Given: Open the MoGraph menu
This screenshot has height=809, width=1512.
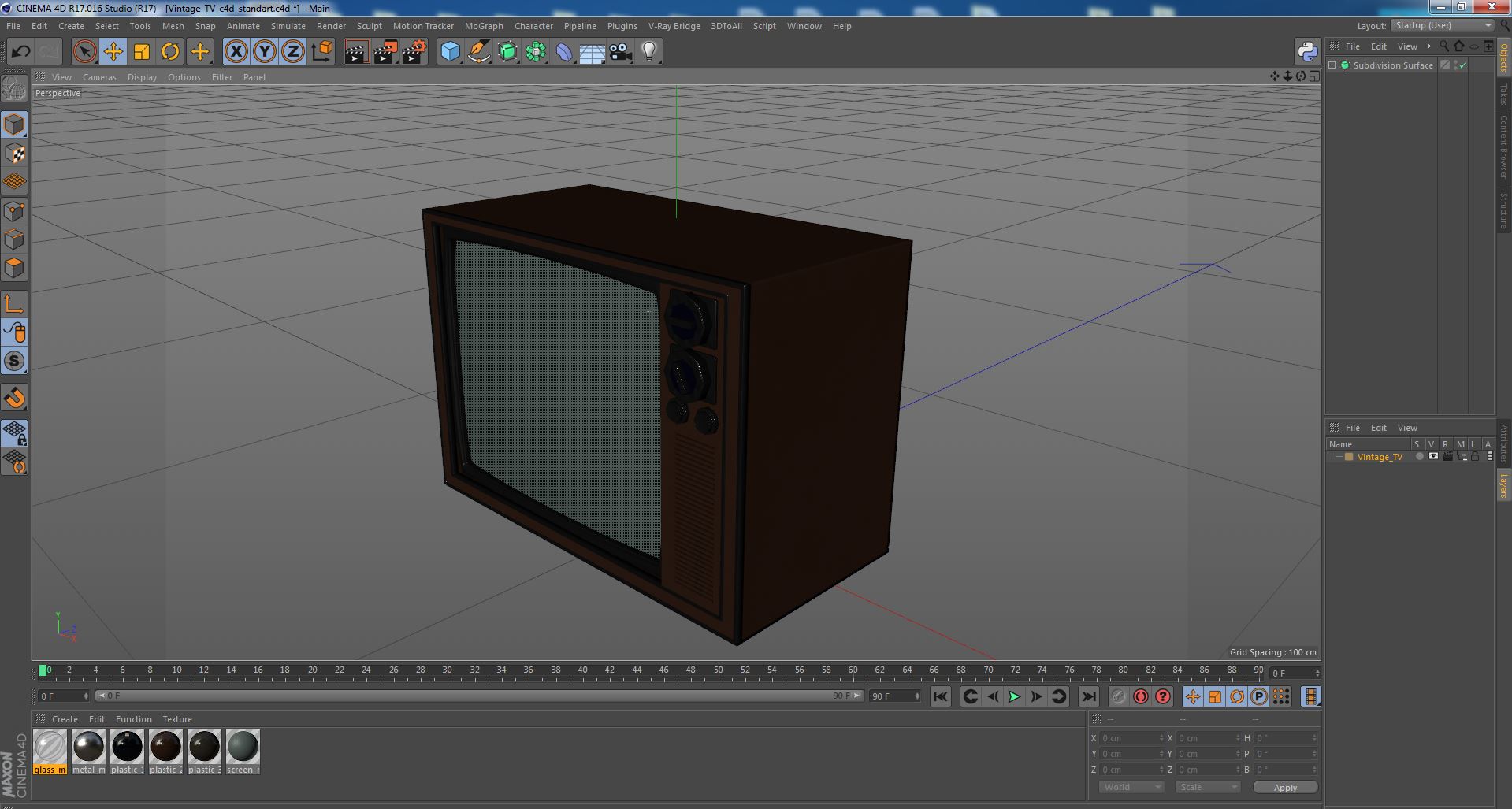Looking at the screenshot, I should click(484, 26).
